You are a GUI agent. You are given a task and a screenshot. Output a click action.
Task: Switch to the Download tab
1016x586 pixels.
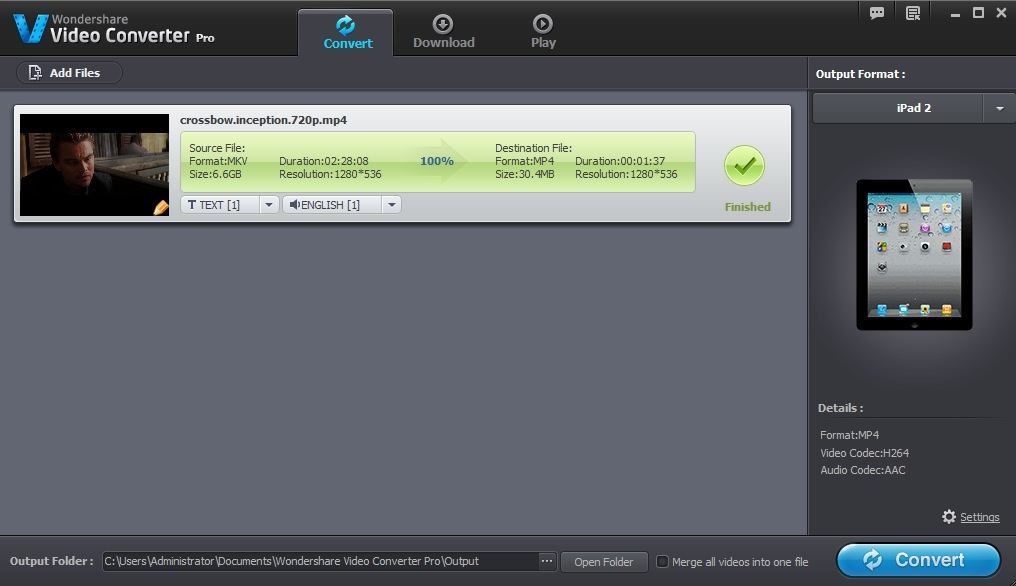443,33
